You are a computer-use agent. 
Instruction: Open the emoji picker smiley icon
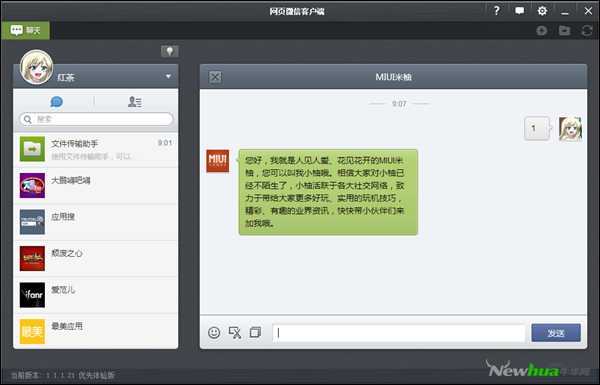(x=214, y=333)
